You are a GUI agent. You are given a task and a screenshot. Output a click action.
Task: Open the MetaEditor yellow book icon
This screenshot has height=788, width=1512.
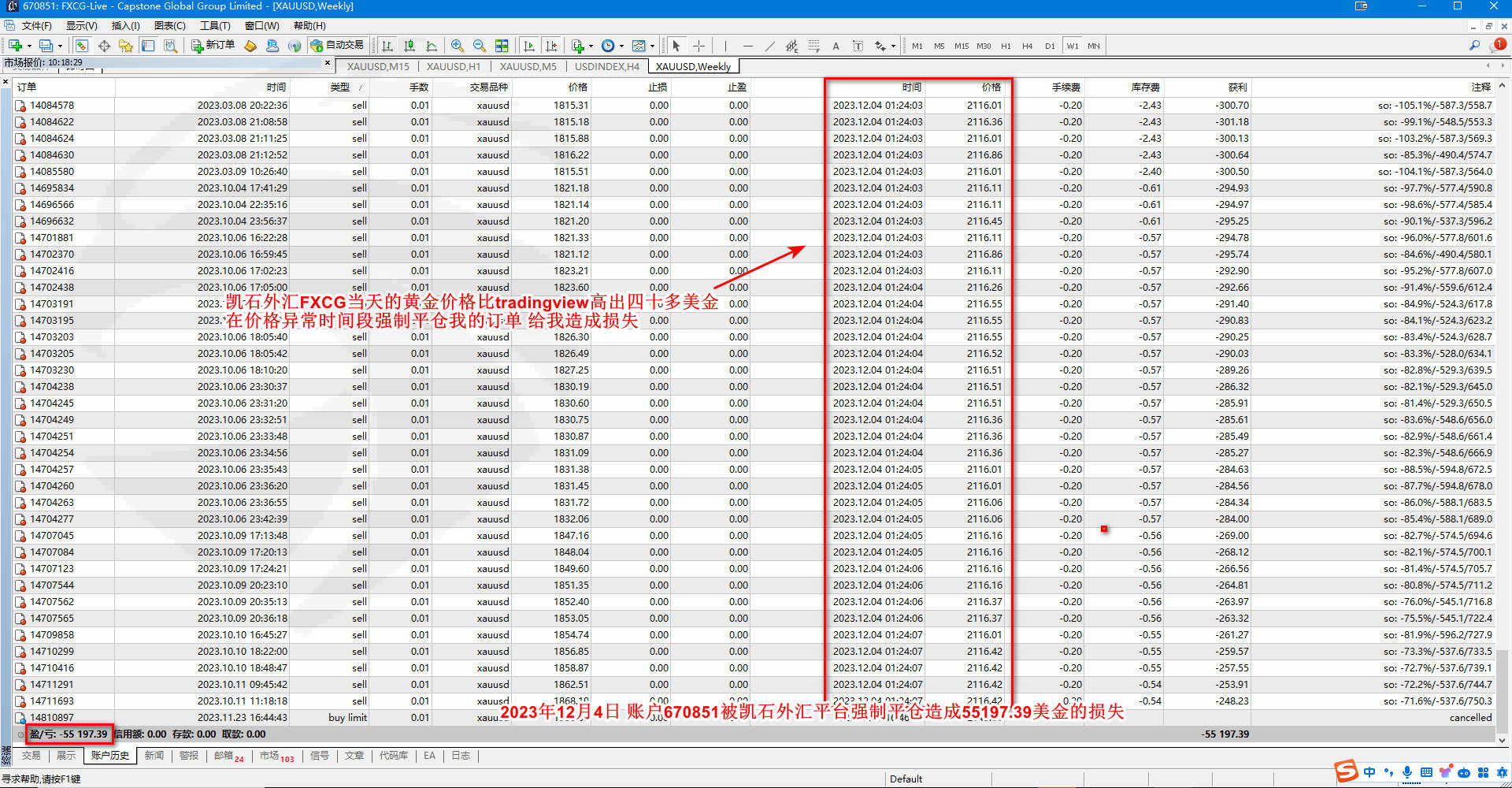point(250,46)
